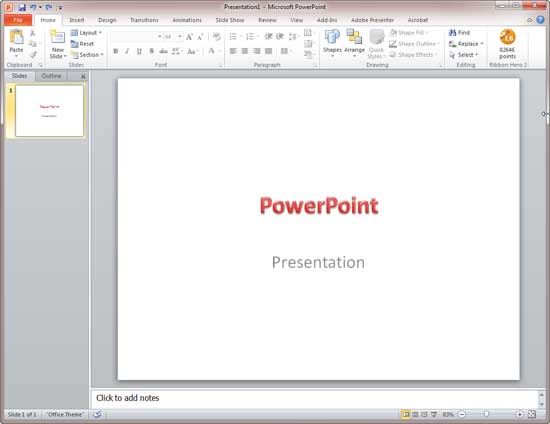Click the spell check icon in status bar
This screenshot has width=550, height=424.
point(97,415)
